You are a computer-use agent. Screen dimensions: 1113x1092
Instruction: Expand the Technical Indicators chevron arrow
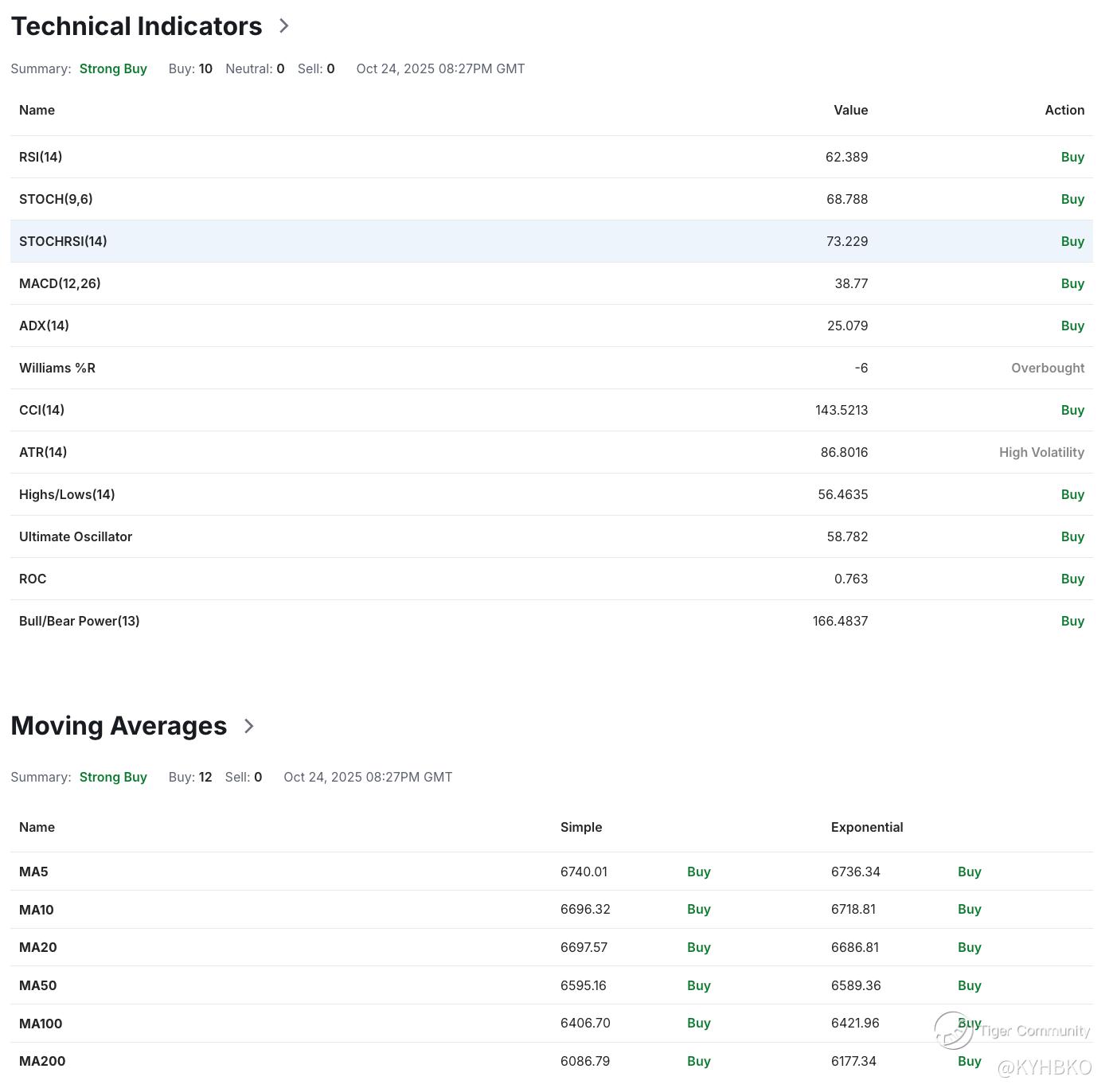pos(284,26)
